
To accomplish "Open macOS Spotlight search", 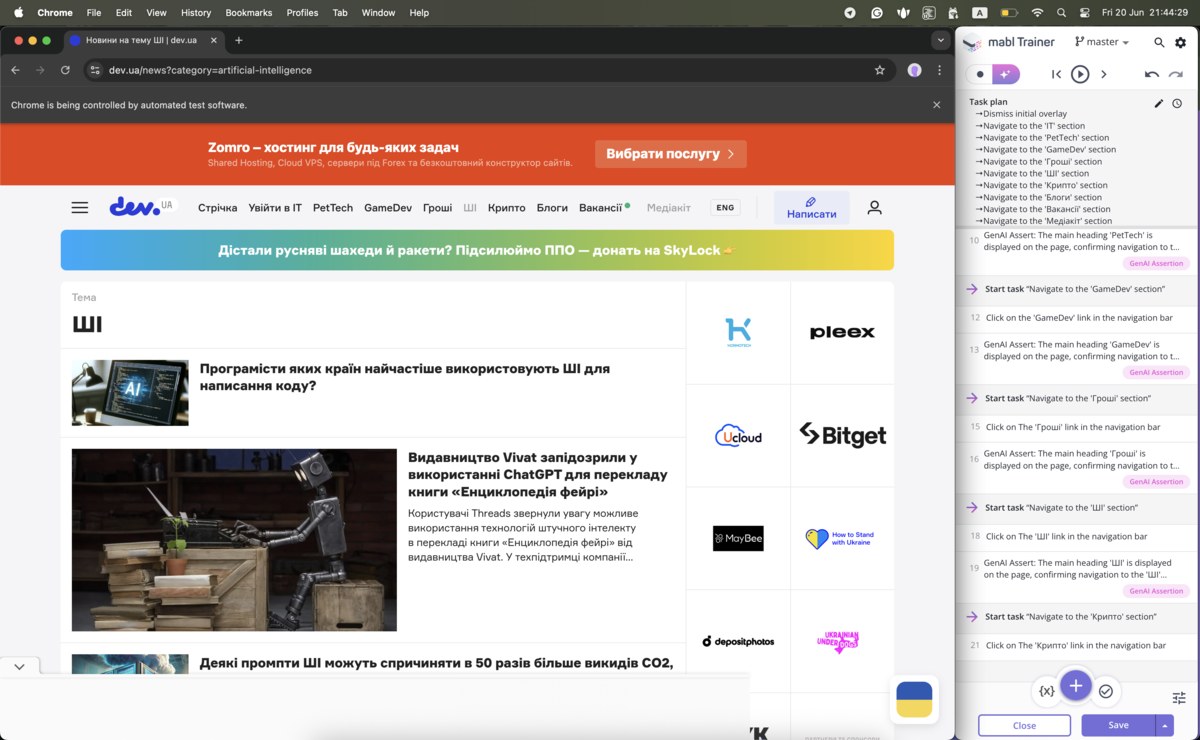I will pos(1062,12).
